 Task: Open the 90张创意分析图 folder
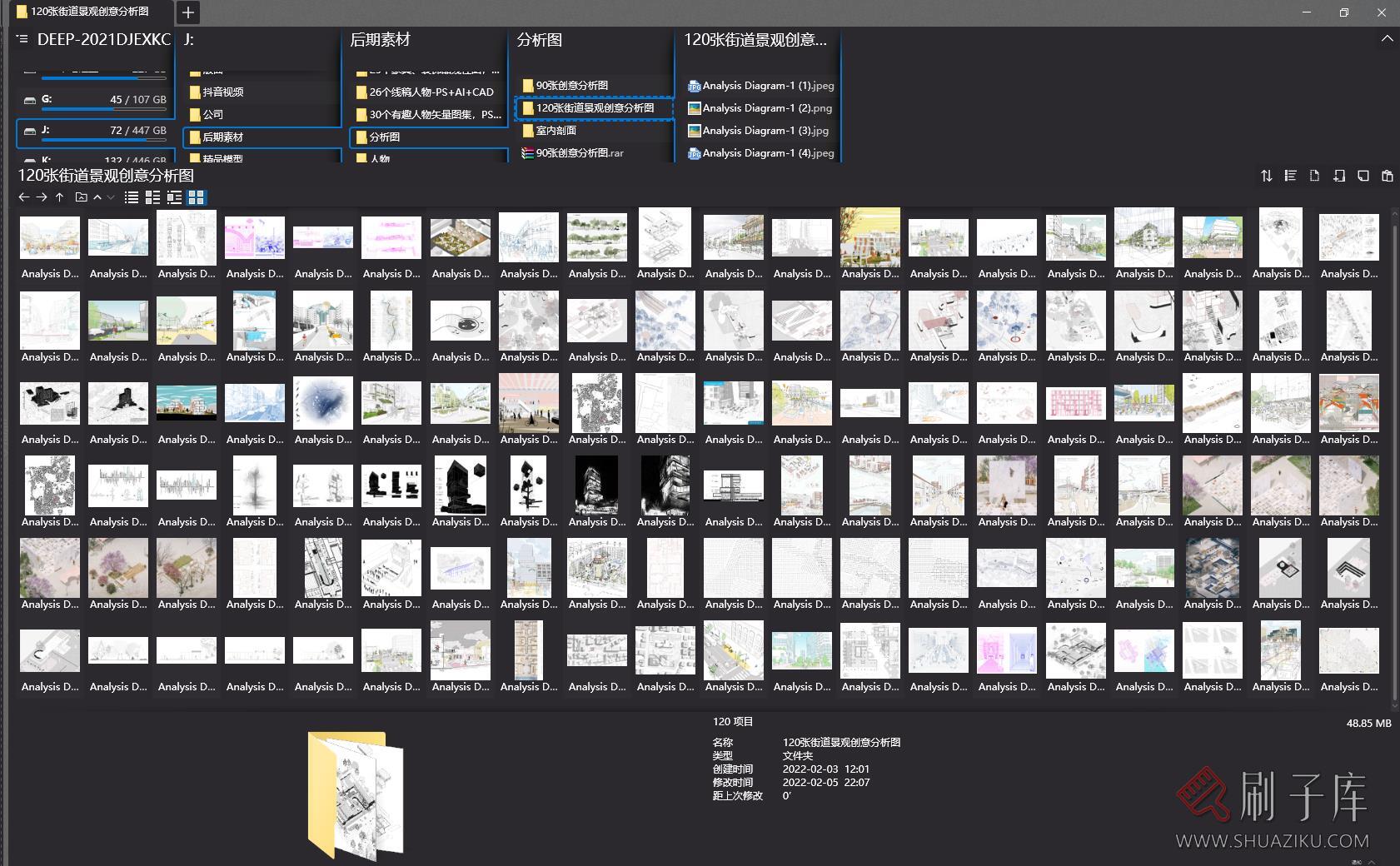[x=571, y=85]
